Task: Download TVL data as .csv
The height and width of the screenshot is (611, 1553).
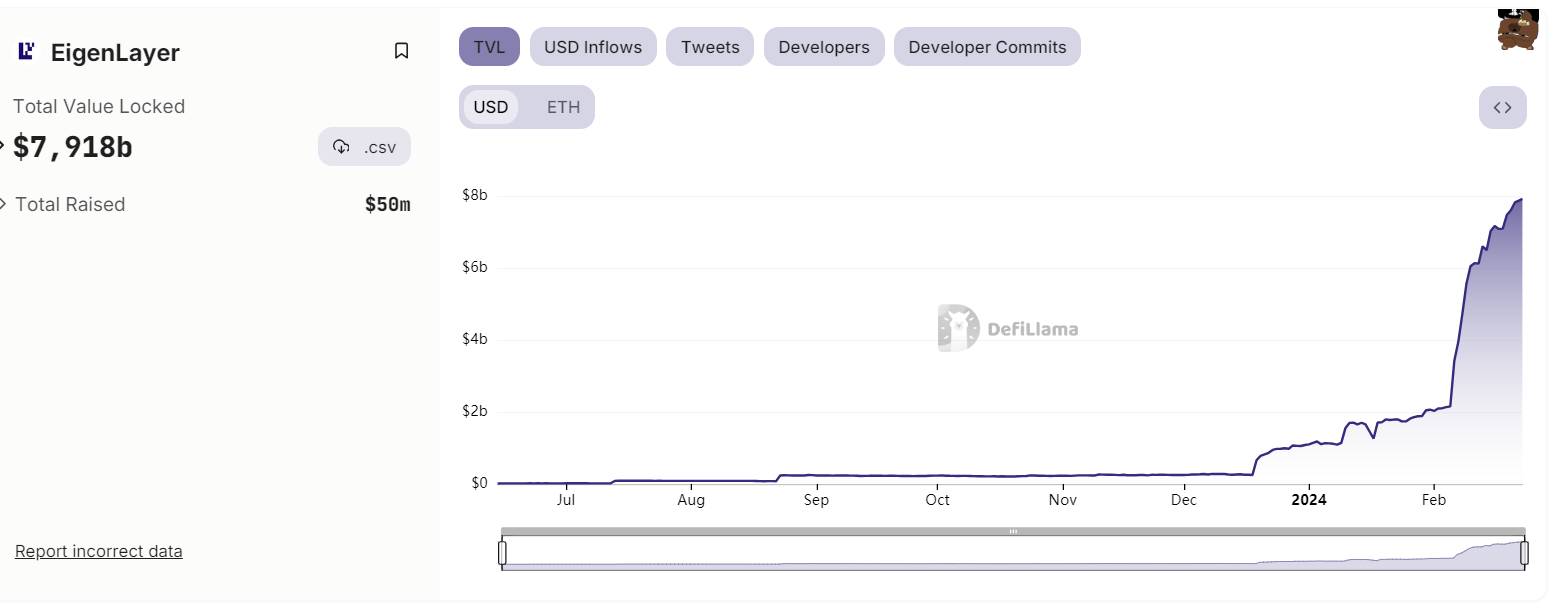Action: coord(364,147)
